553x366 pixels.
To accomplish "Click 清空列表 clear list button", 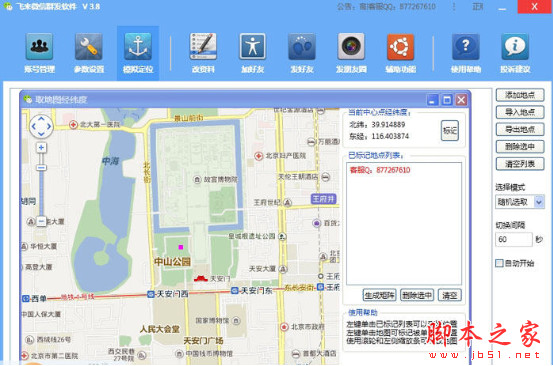I will tap(520, 164).
